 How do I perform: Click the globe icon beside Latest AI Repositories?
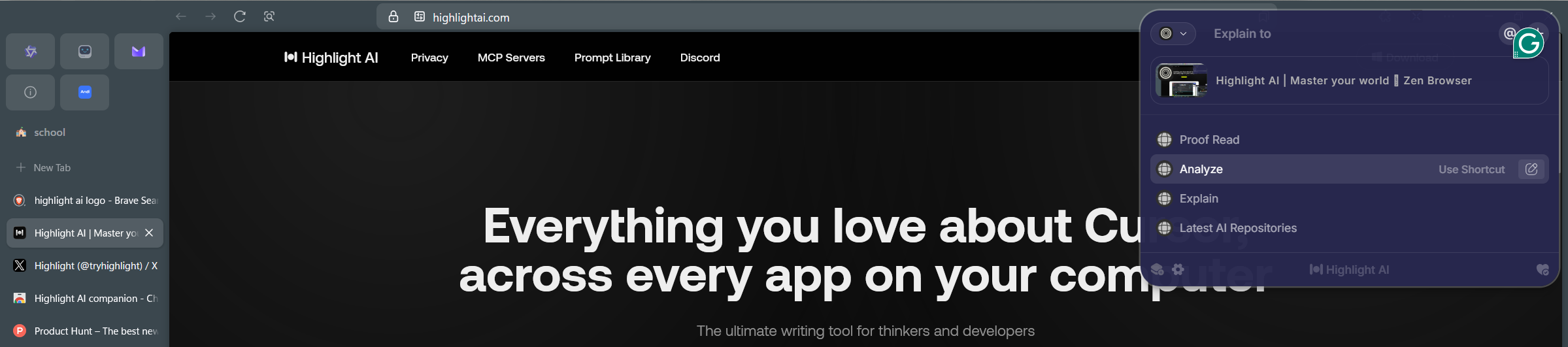click(1165, 228)
